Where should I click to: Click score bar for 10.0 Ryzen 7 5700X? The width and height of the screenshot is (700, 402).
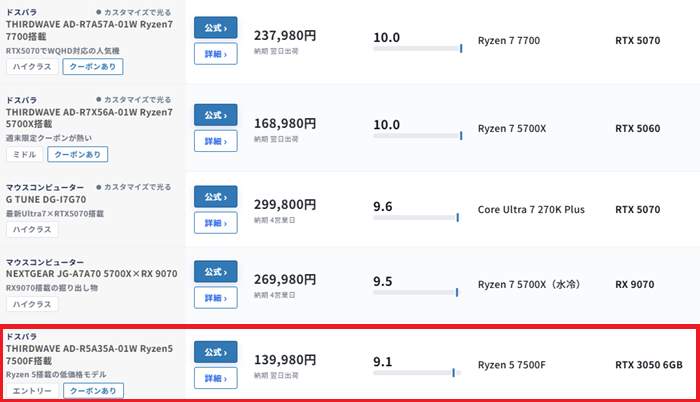click(417, 136)
